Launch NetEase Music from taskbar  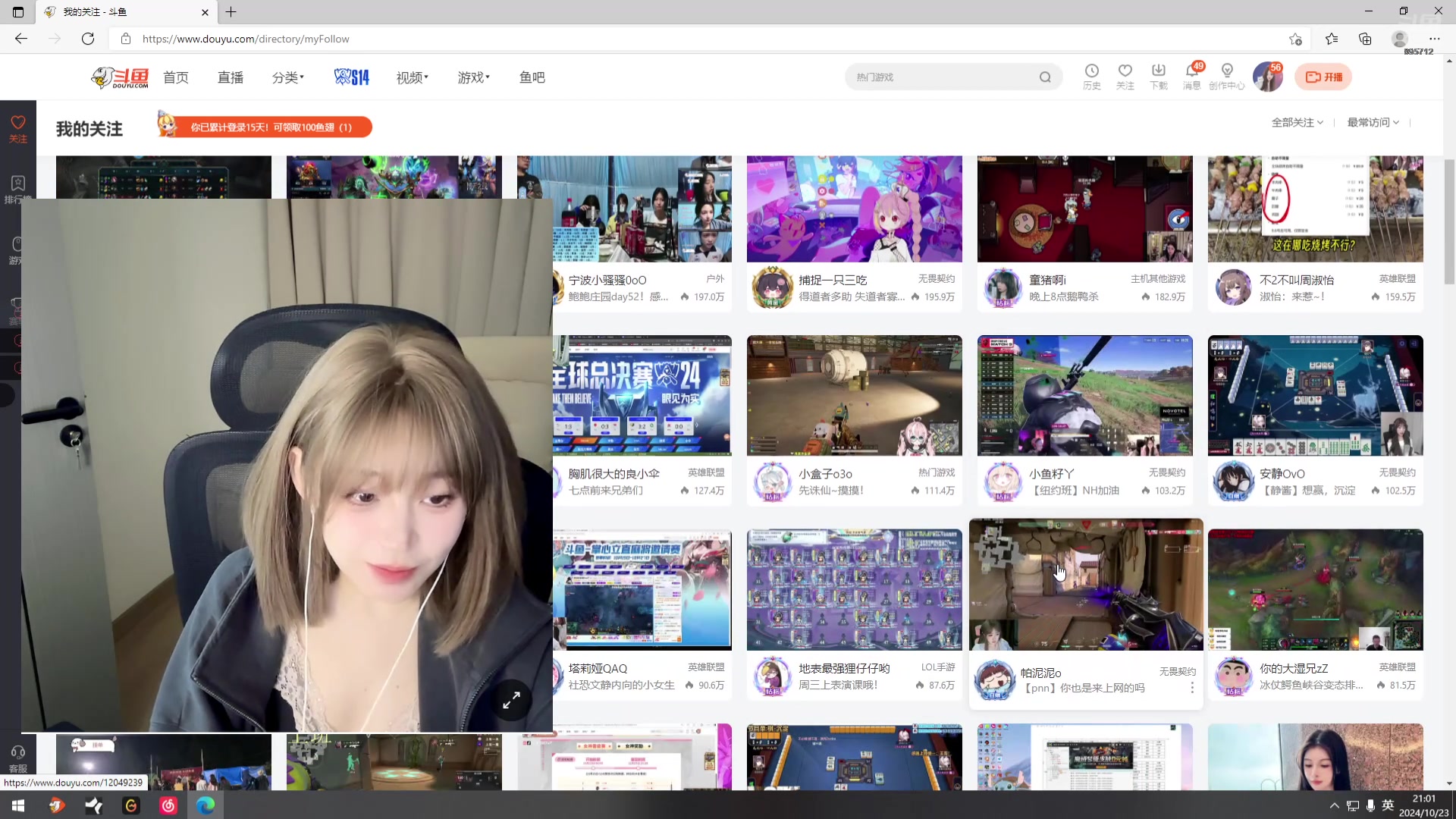tap(168, 805)
